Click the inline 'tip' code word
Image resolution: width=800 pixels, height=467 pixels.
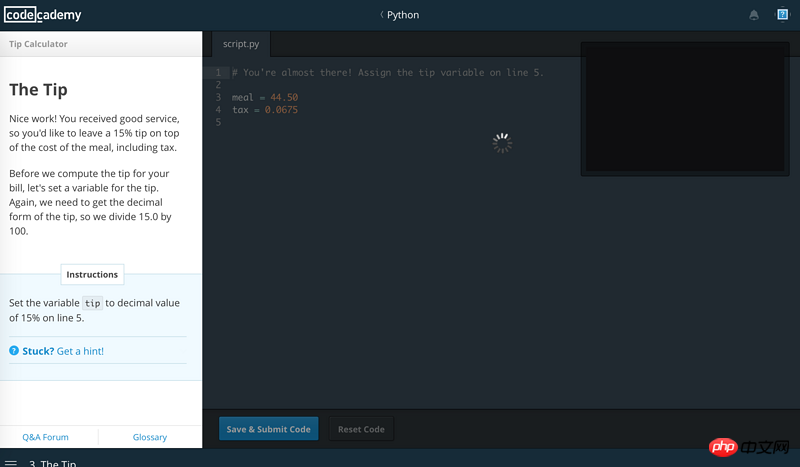pos(92,303)
